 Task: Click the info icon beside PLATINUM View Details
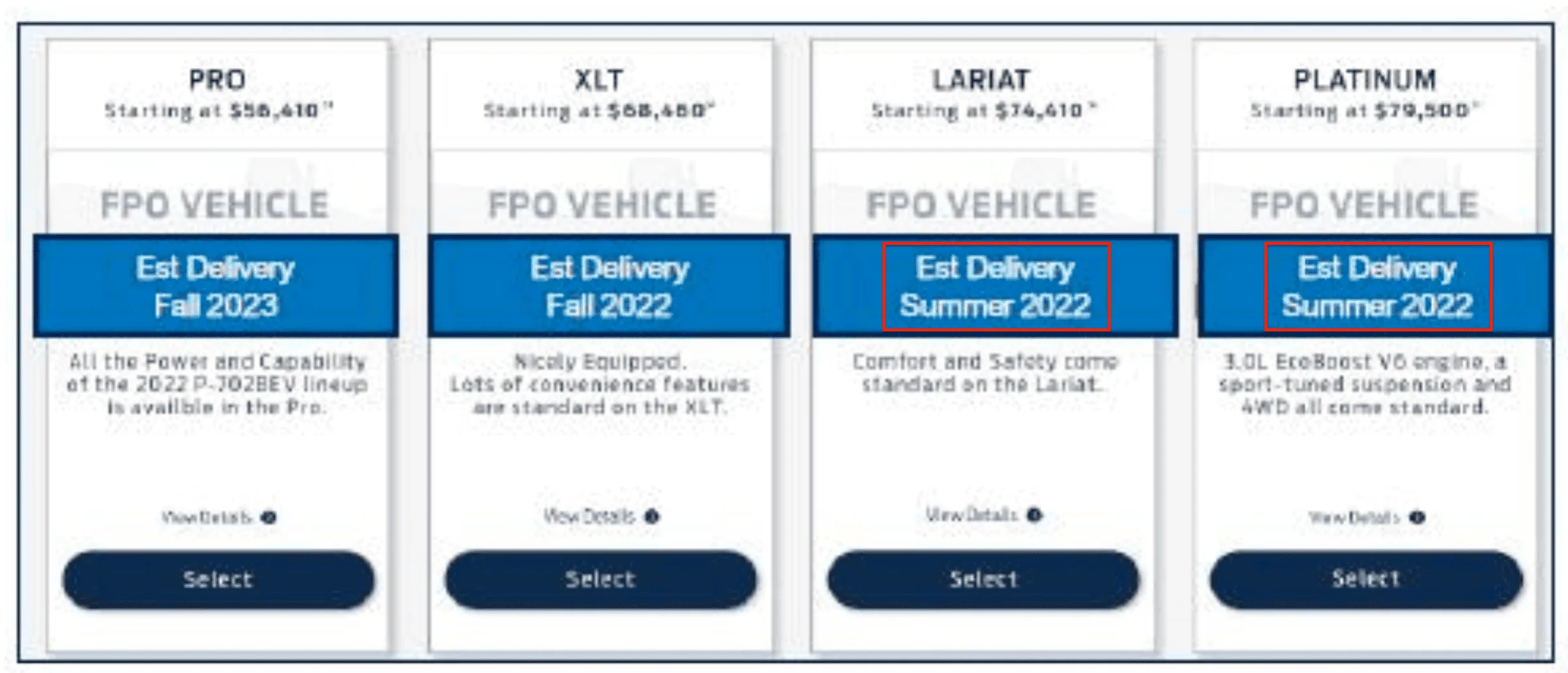[1416, 518]
